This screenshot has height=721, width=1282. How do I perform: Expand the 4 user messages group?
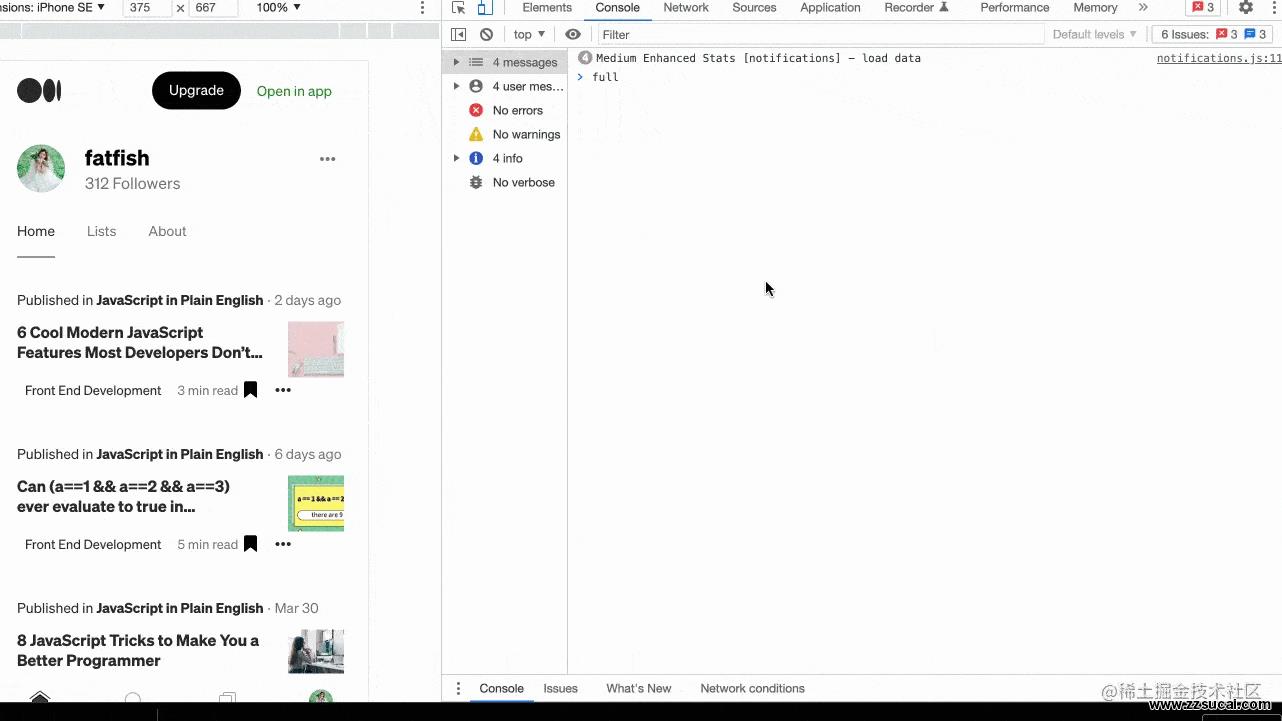(456, 86)
